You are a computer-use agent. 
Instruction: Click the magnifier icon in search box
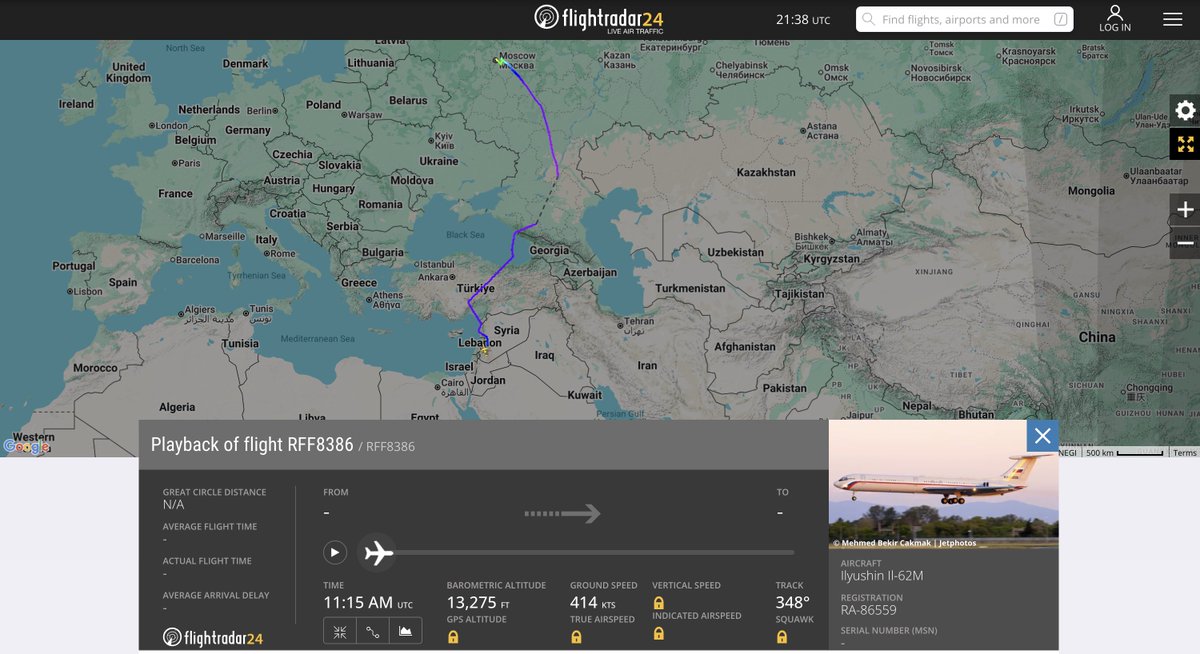click(x=869, y=19)
